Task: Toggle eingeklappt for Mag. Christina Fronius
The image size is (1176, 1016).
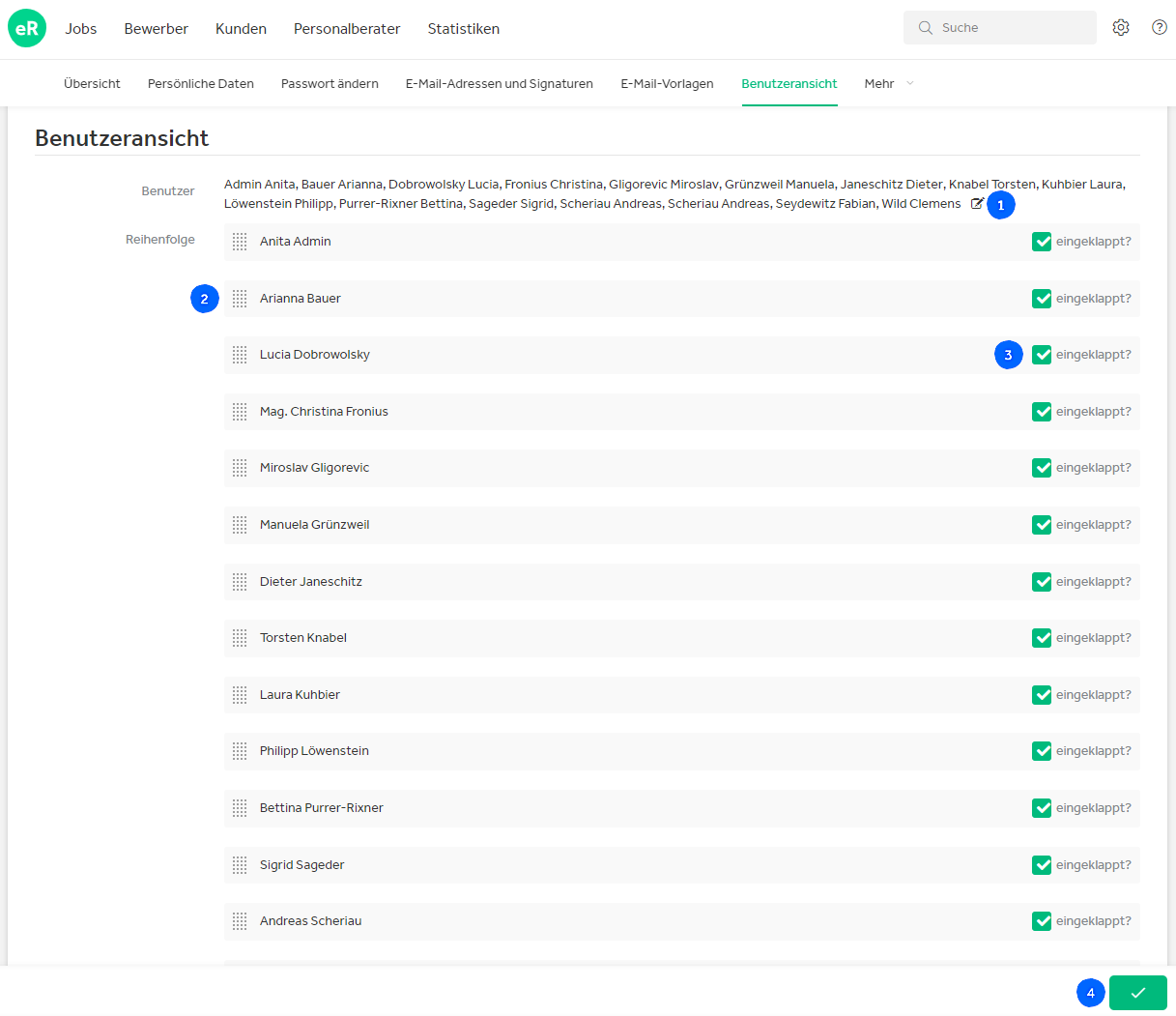Action: point(1042,412)
